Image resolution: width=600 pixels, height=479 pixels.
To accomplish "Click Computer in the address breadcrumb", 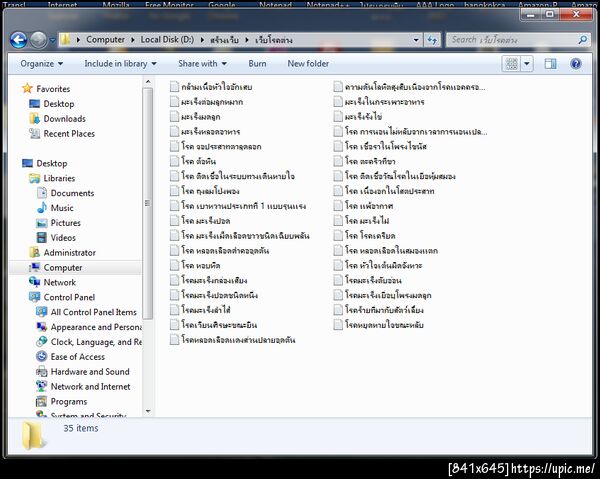I will pos(105,39).
